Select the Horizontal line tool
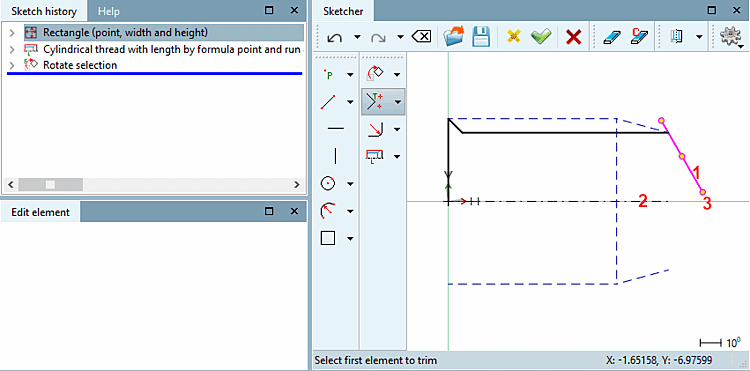750x371 pixels. click(x=335, y=128)
